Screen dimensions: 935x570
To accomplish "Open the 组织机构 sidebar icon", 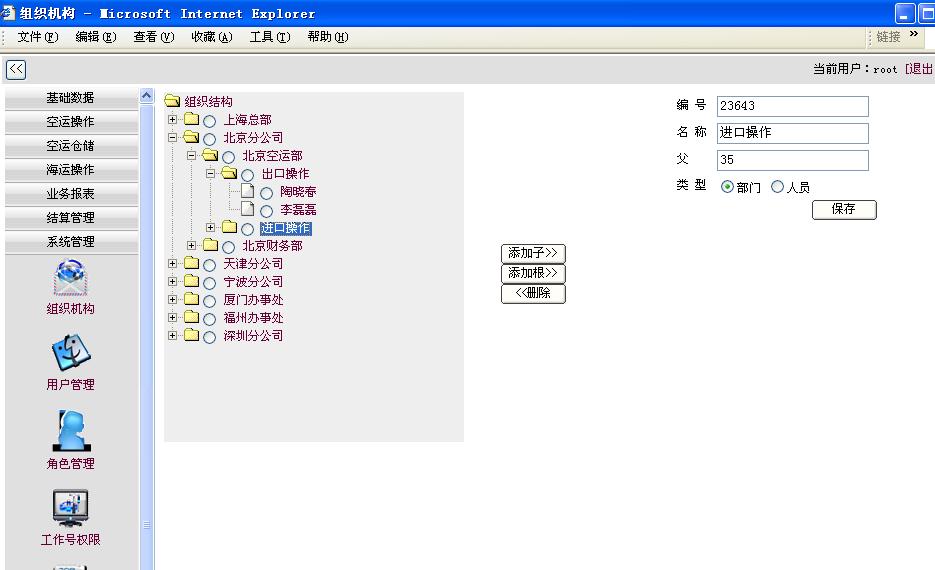I will coord(70,277).
